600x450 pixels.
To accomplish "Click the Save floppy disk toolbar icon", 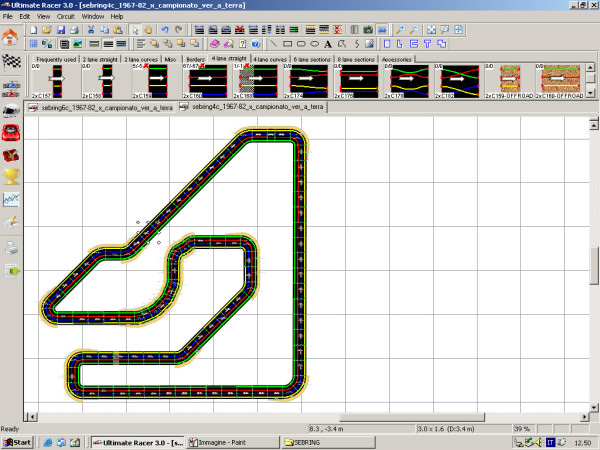I will tap(59, 30).
